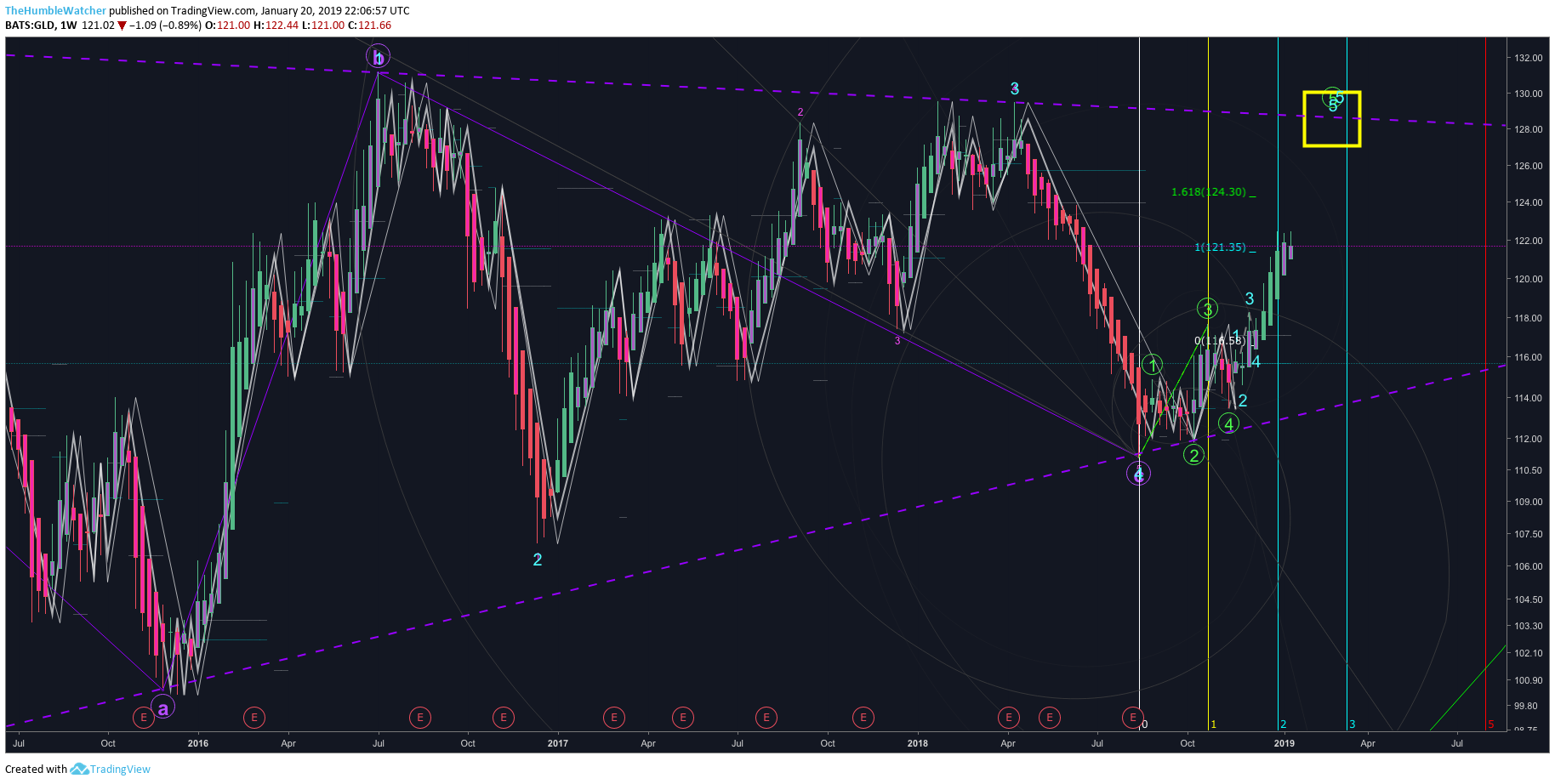Click the cyan '2' label below the 2017 low
1555x784 pixels.
[538, 560]
